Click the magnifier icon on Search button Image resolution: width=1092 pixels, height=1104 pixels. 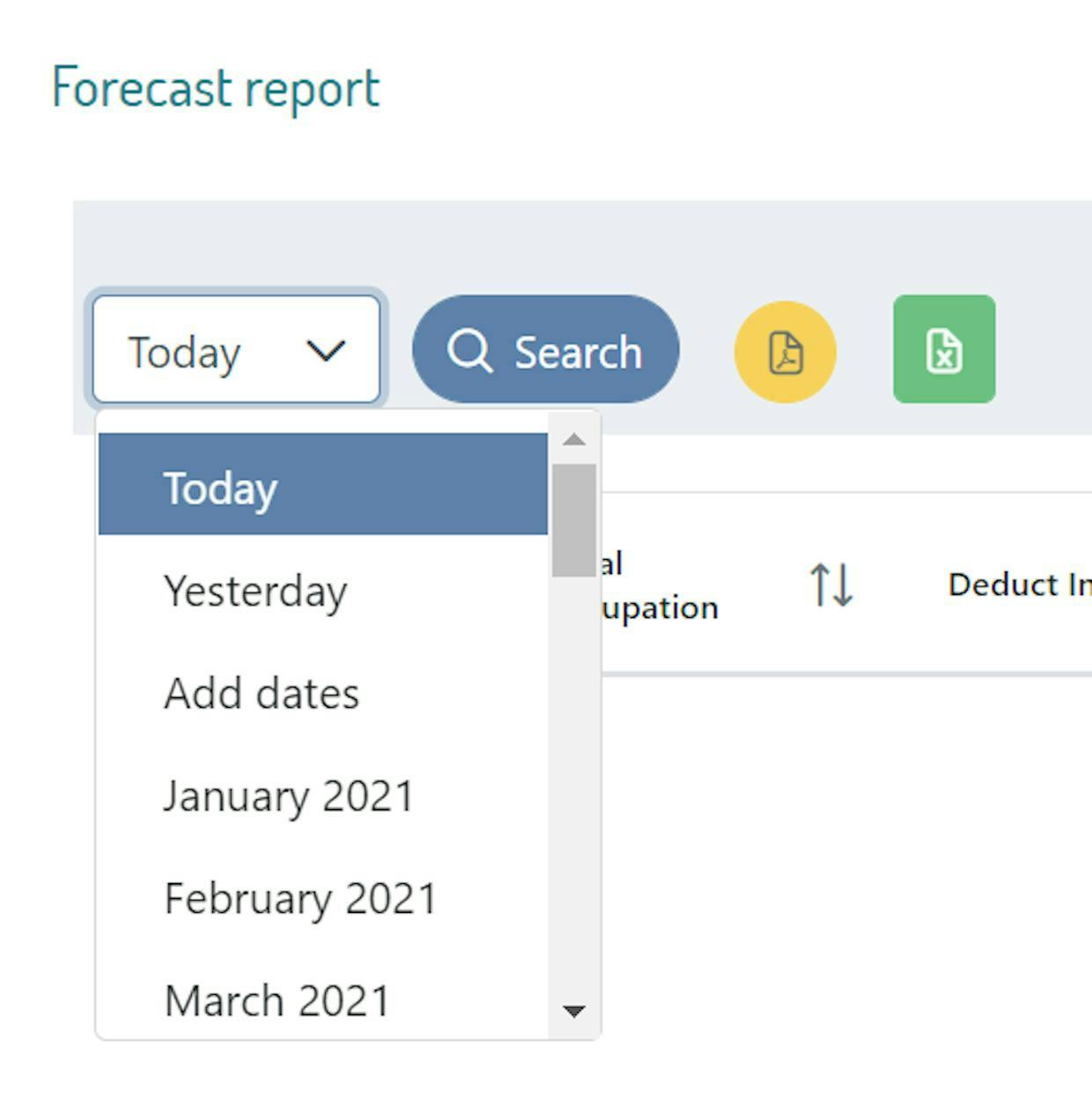pyautogui.click(x=469, y=351)
